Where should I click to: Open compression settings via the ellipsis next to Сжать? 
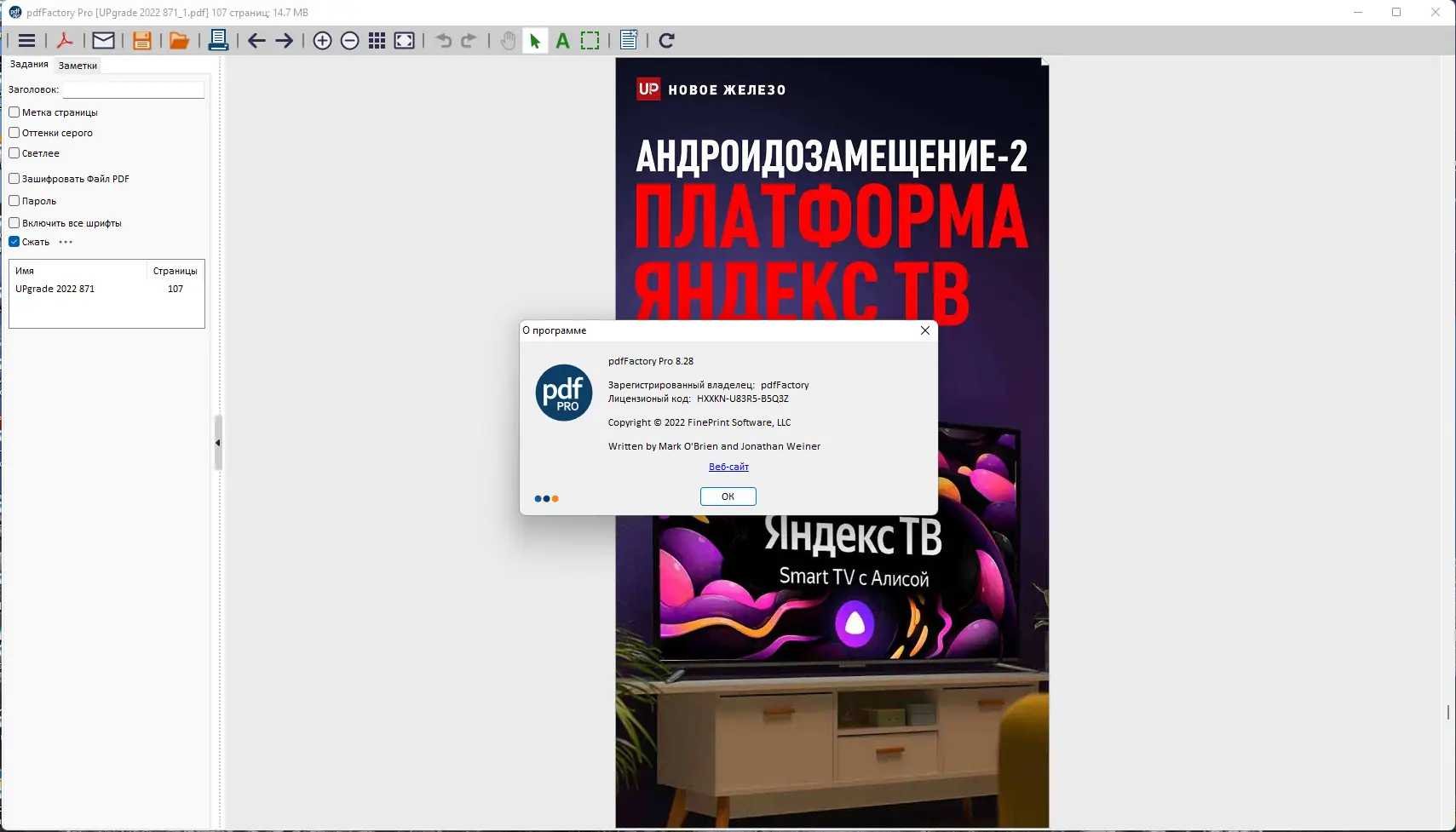click(66, 242)
